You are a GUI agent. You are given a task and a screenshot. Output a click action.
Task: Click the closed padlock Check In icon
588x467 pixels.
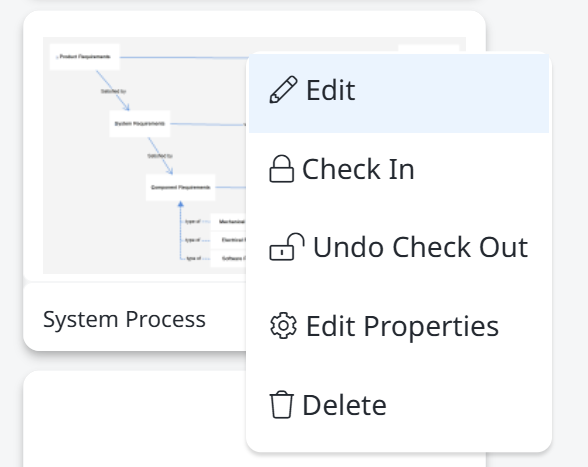[281, 169]
